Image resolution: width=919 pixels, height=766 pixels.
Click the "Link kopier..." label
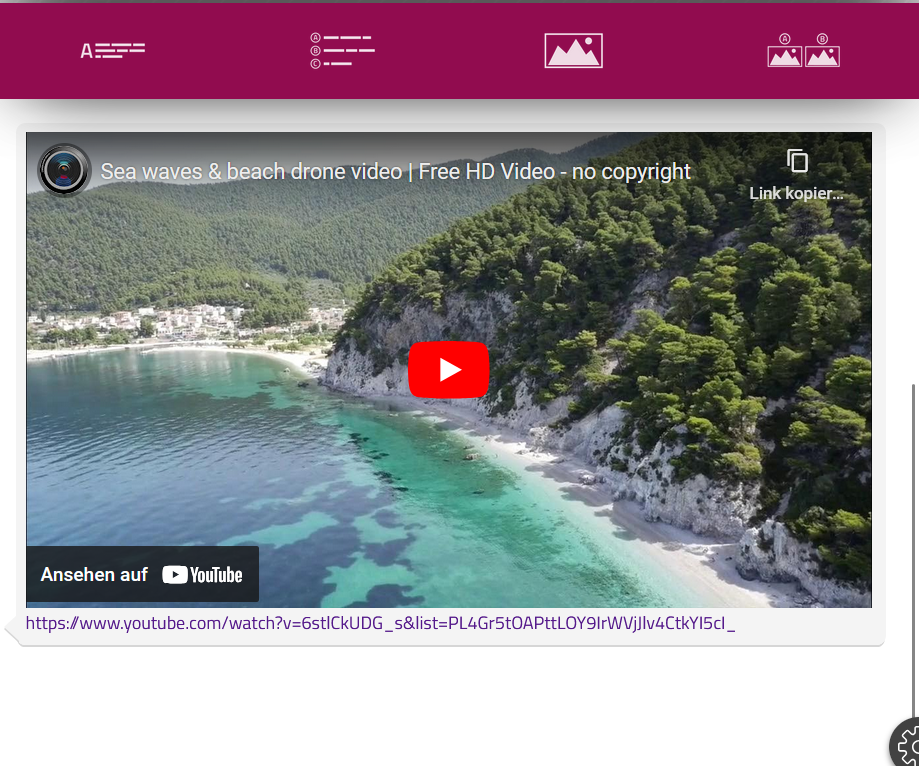(x=796, y=193)
